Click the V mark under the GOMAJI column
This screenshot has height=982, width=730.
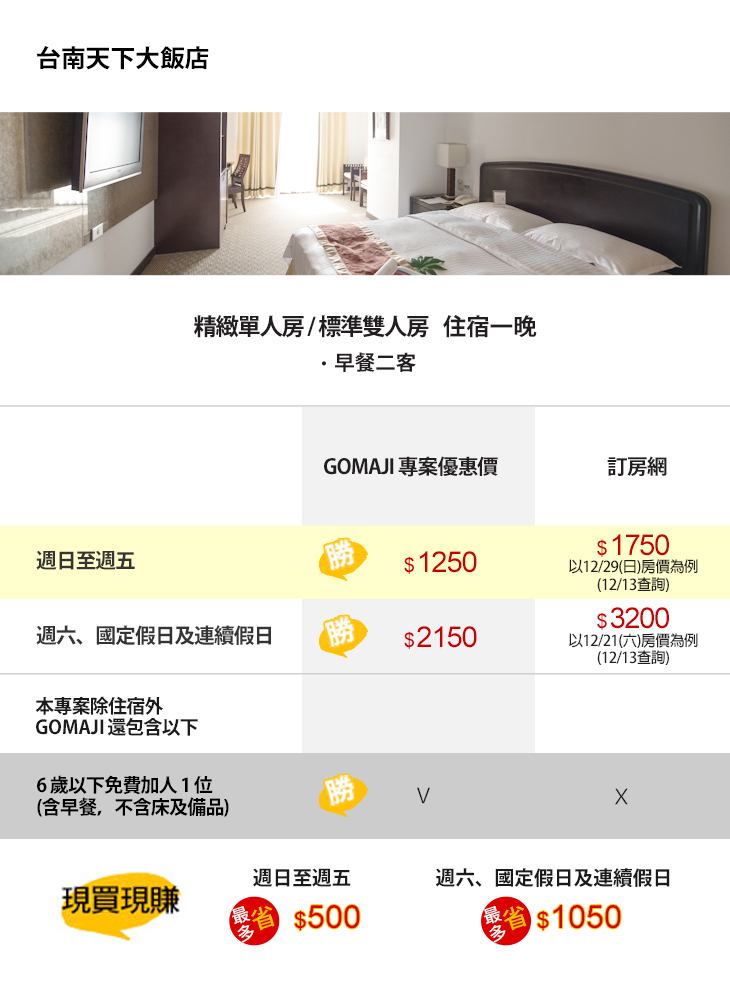pos(424,796)
